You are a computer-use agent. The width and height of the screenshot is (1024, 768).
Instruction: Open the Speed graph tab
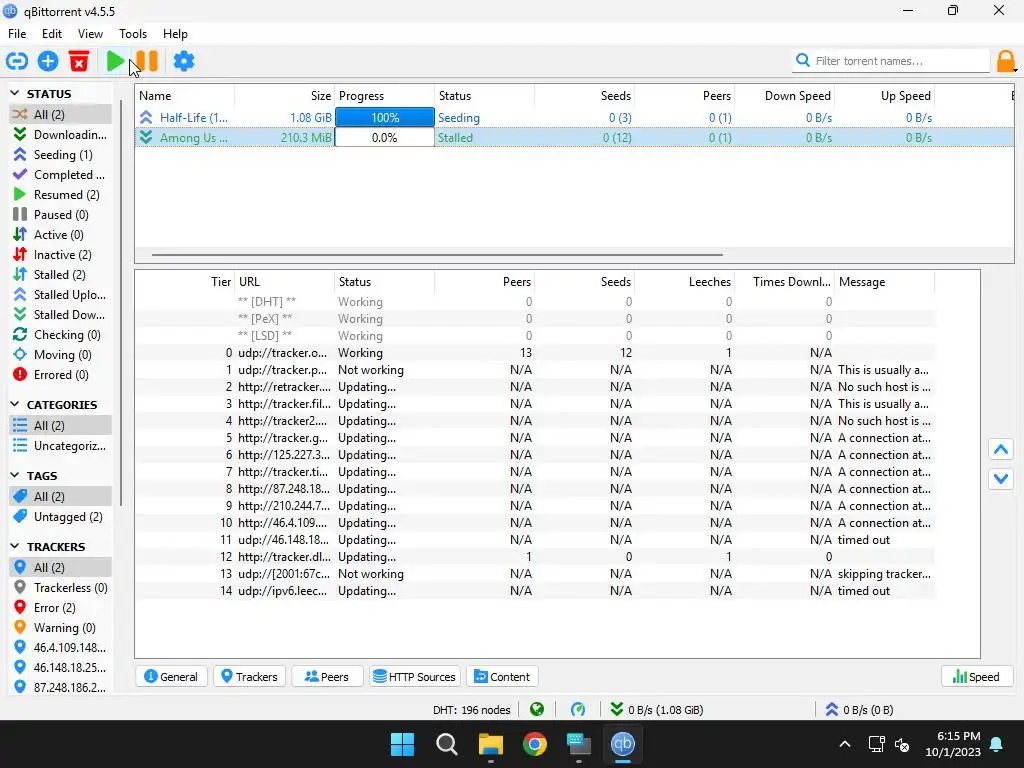pyautogui.click(x=977, y=677)
